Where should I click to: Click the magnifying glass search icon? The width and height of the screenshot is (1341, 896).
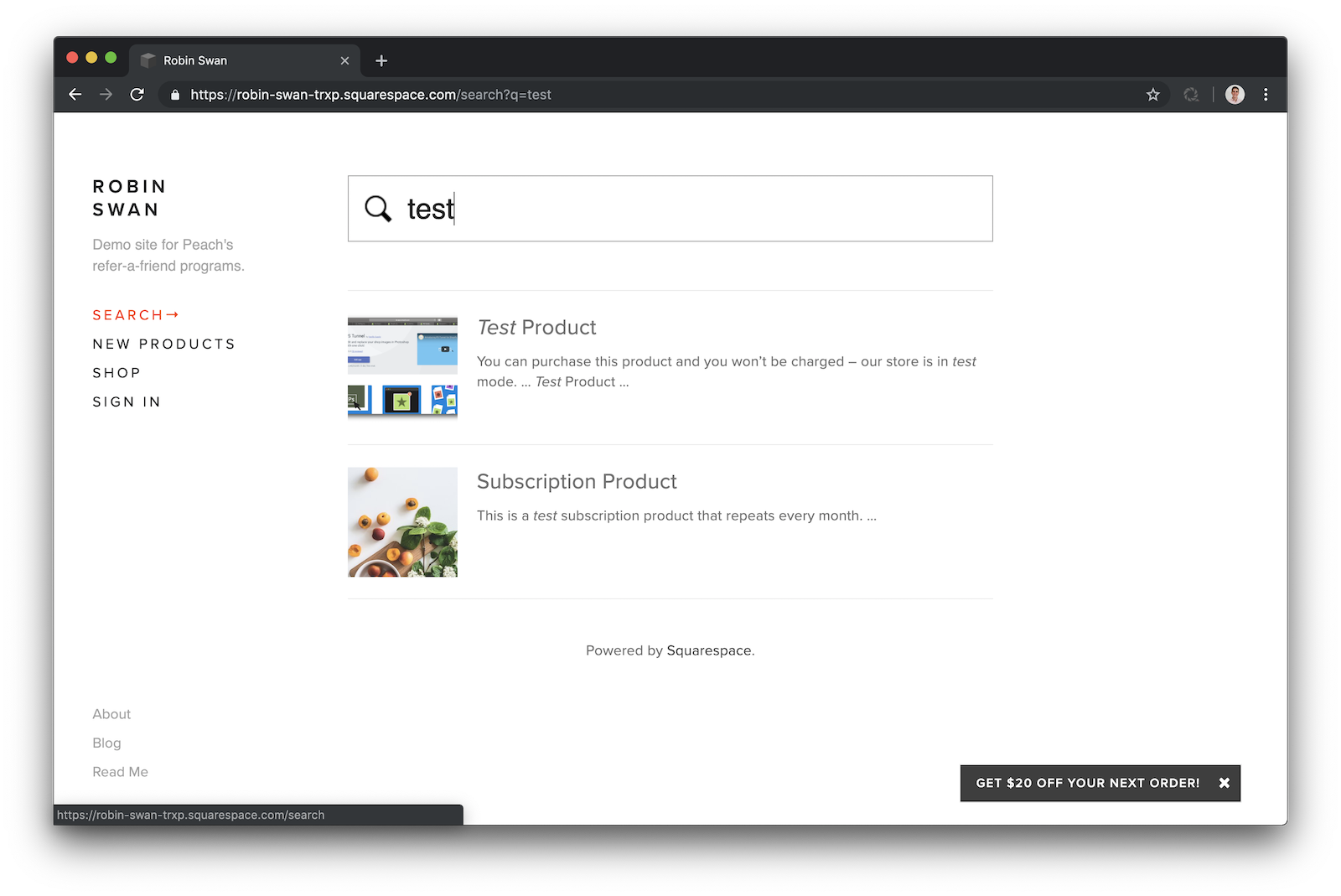click(378, 209)
